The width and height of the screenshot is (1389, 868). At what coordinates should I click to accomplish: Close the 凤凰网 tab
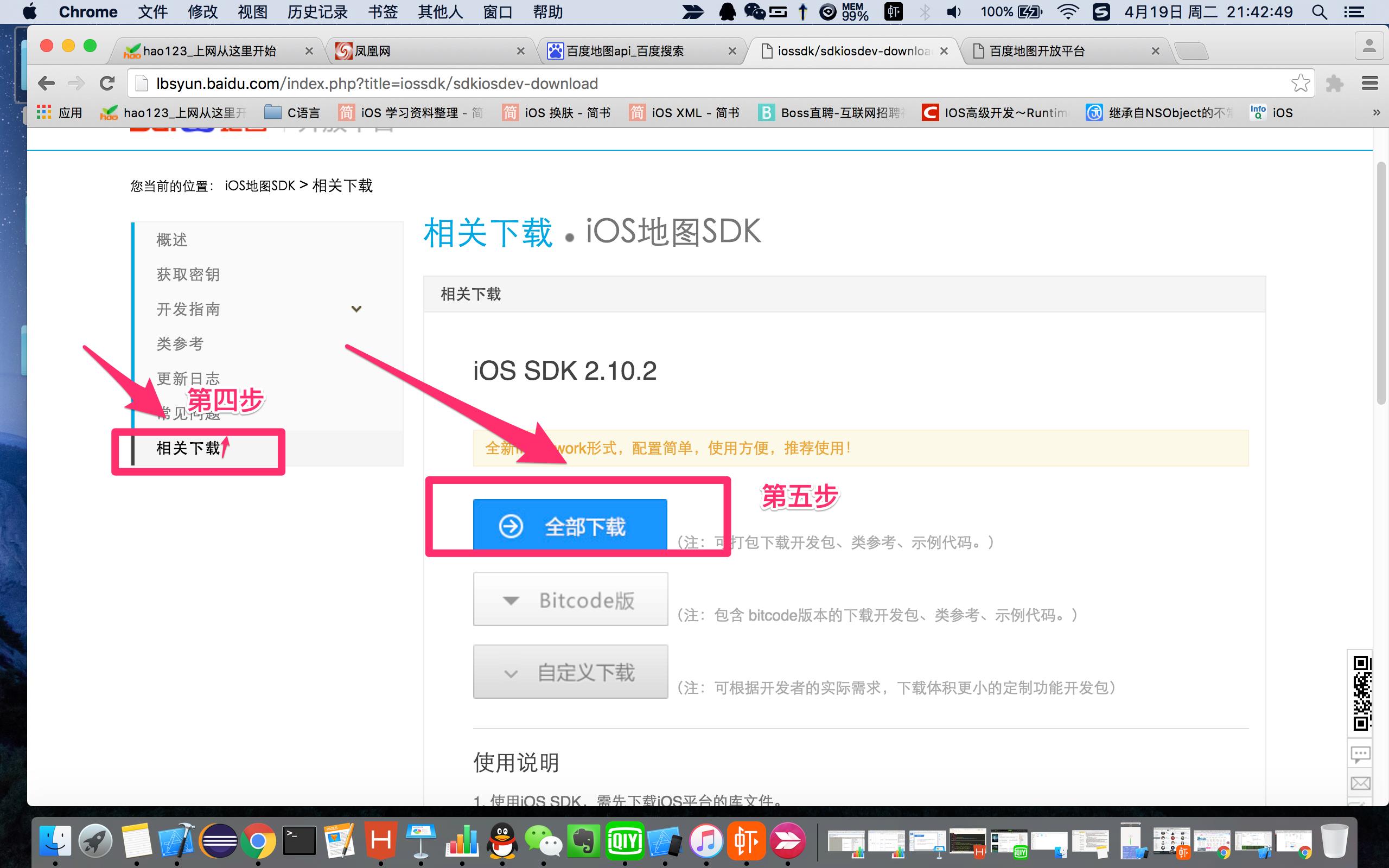[520, 51]
